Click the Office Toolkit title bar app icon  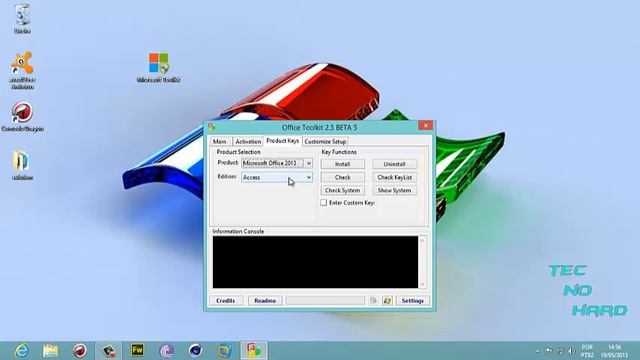click(x=211, y=127)
